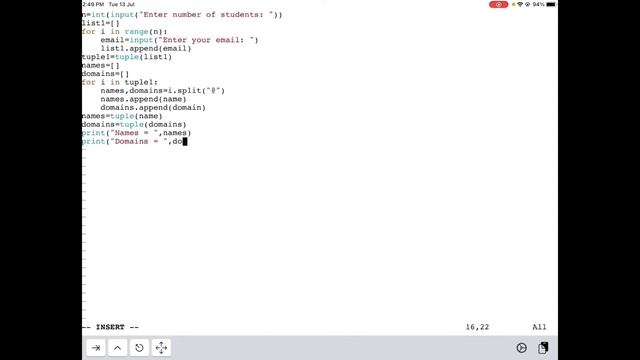Click the domains=tuple(domains) line
This screenshot has width=640, height=360.
click(x=134, y=124)
